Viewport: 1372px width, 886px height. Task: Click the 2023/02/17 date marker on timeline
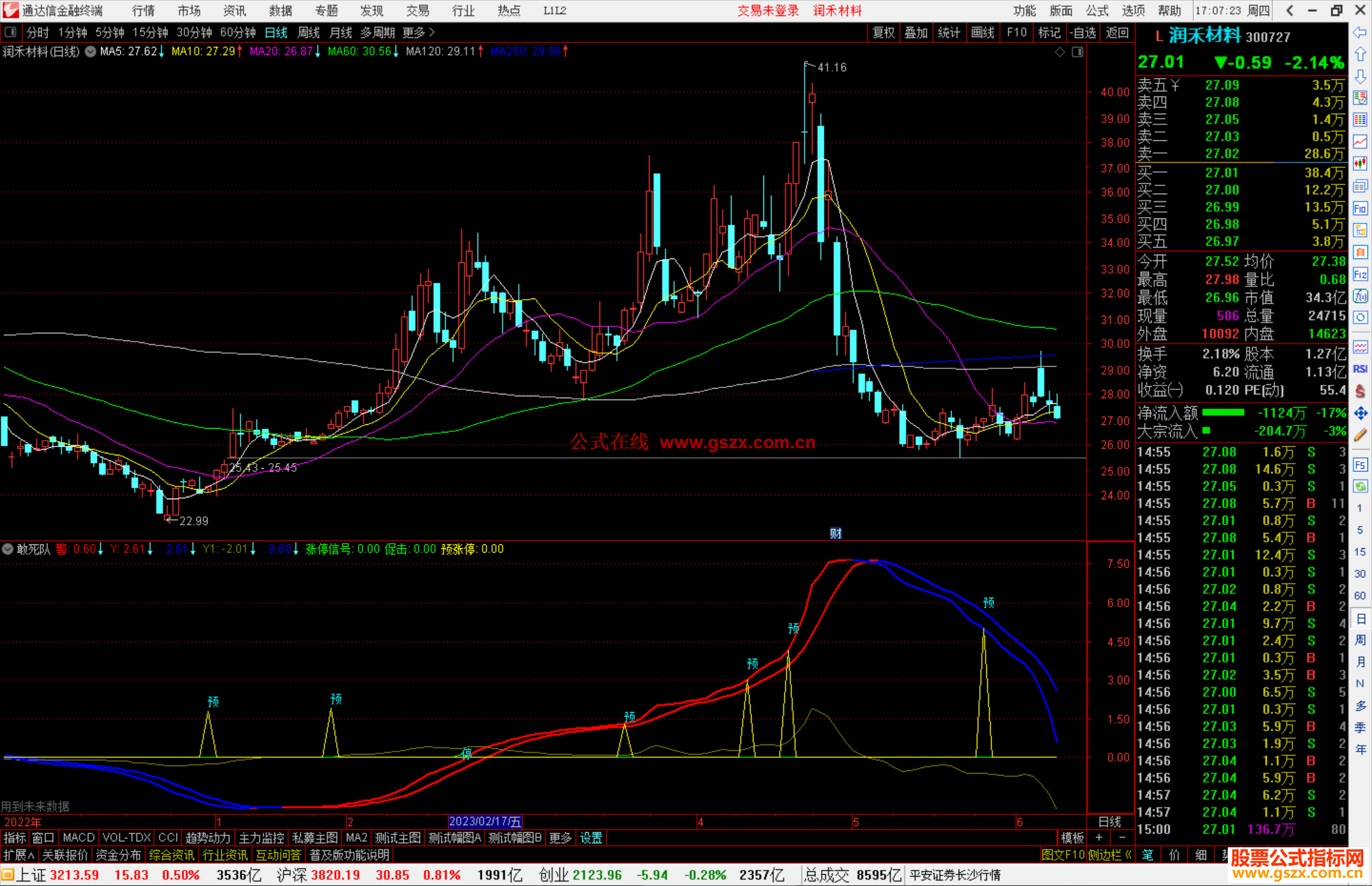[485, 822]
